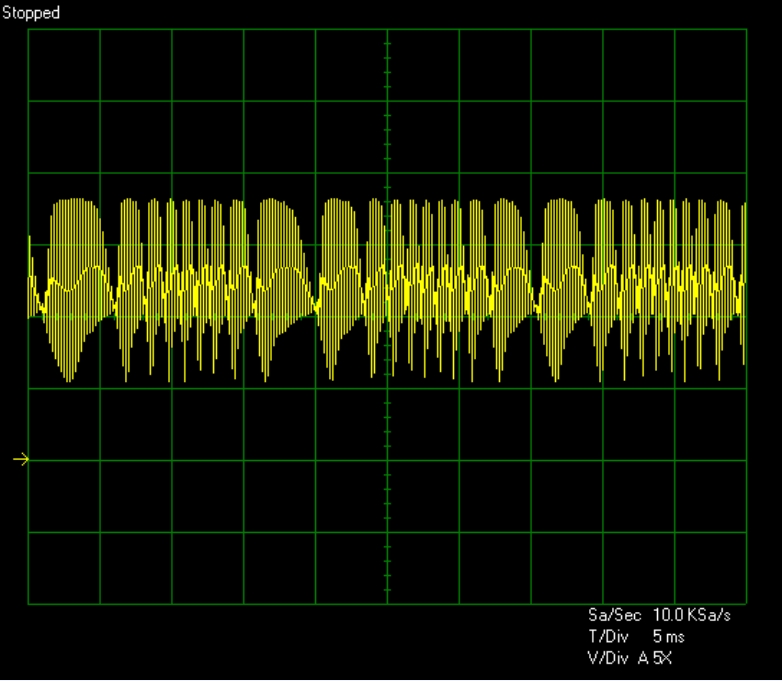The width and height of the screenshot is (782, 681).
Task: Click the 'Stopped' acquisition status label
Action: click(x=31, y=12)
